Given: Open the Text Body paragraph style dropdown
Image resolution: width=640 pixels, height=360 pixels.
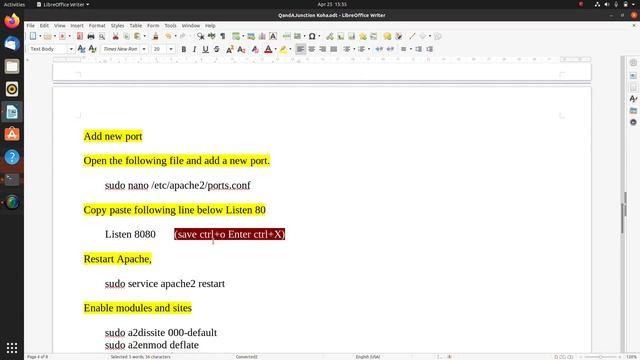Looking at the screenshot, I should [71, 49].
